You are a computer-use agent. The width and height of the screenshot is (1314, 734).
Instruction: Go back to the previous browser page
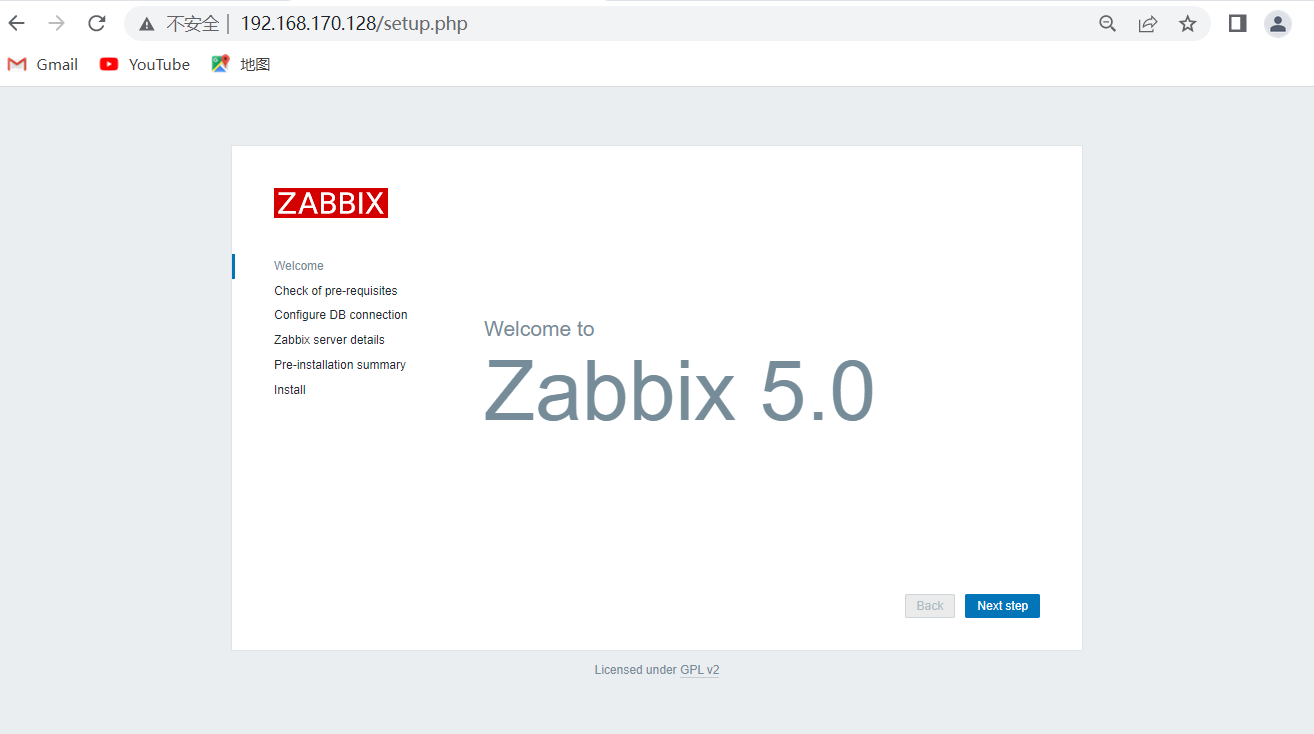17,23
